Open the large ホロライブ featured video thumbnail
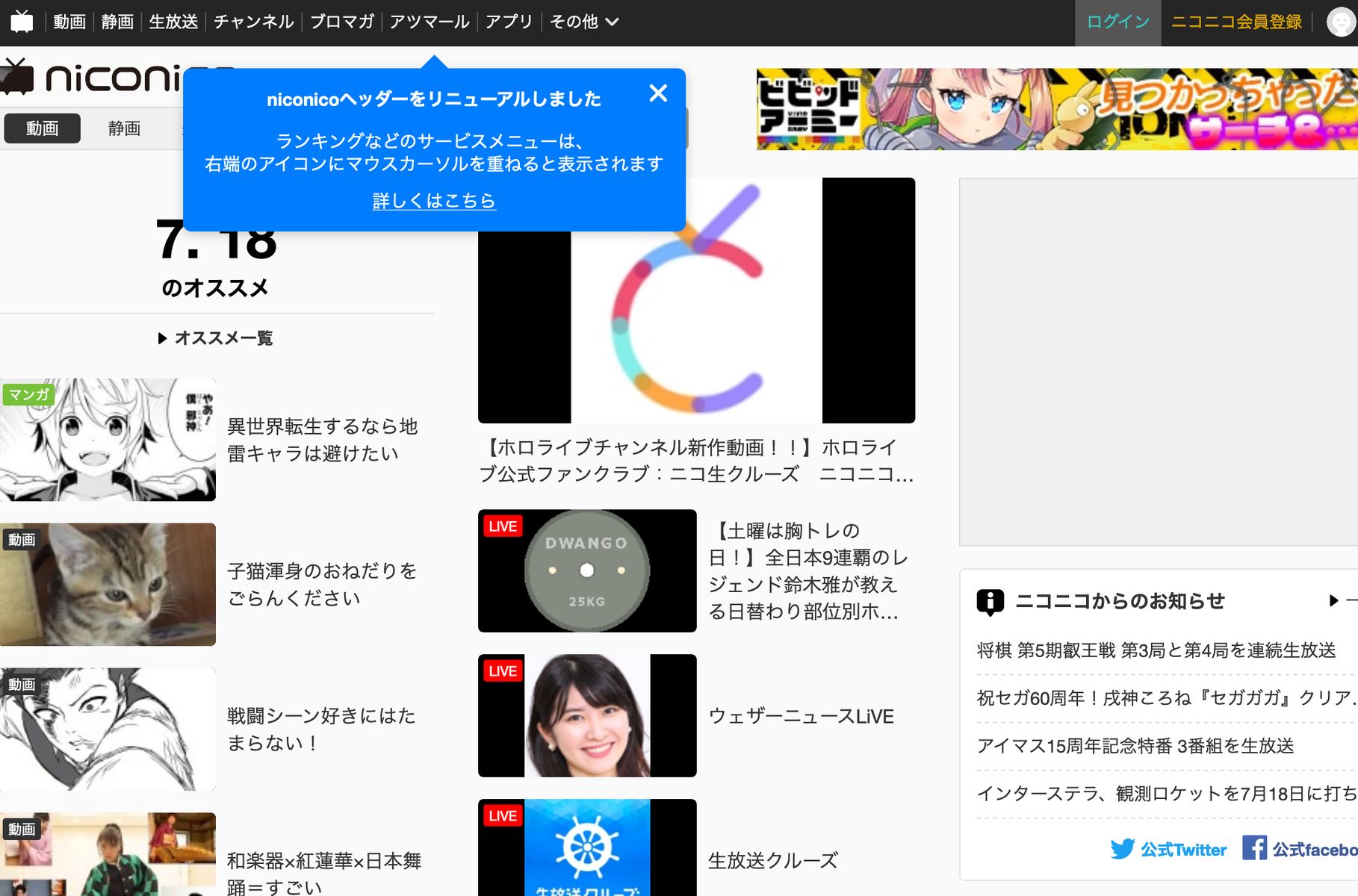This screenshot has width=1358, height=896. click(696, 300)
